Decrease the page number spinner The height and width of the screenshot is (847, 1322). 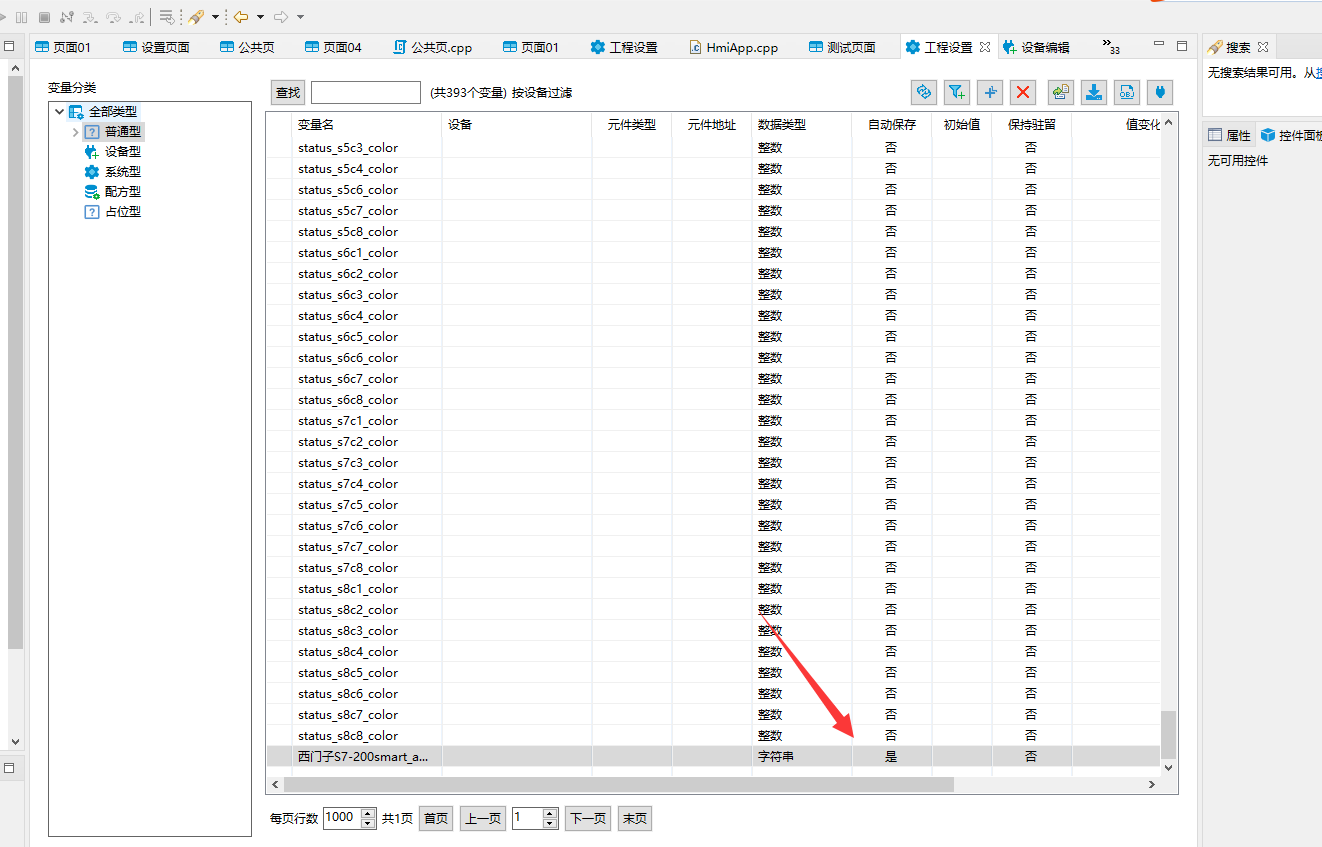[550, 823]
